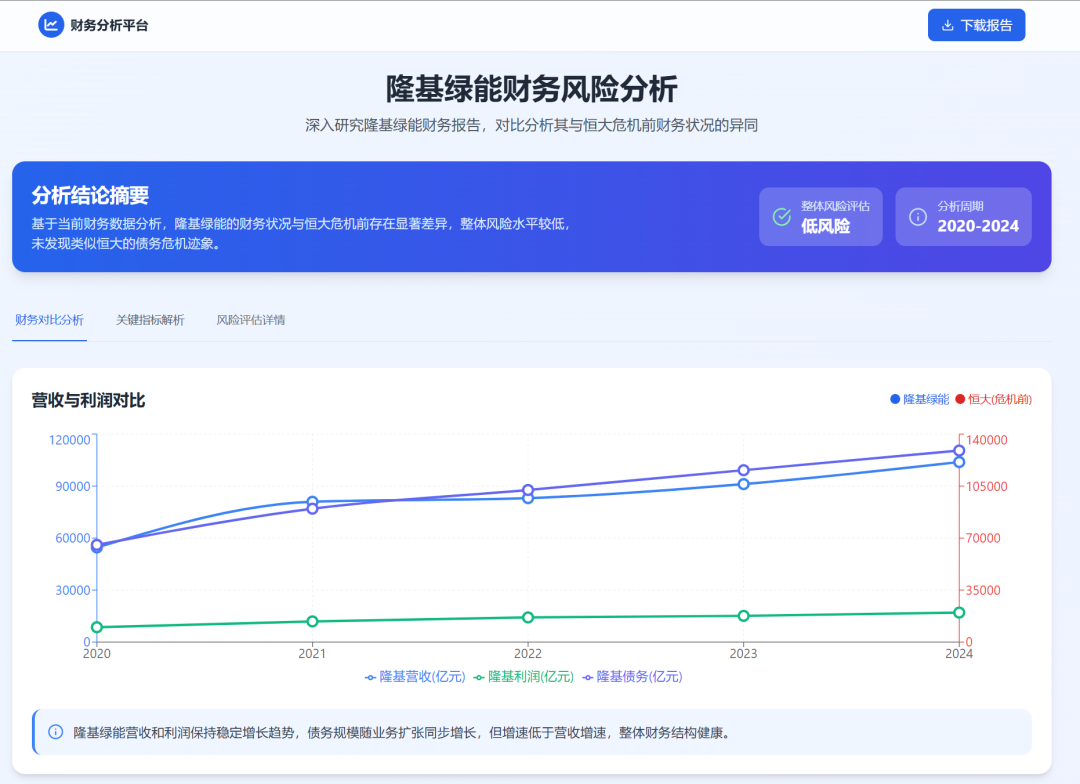Toggle the 隆基债务(亿元) series legend
The width and height of the screenshot is (1080, 784).
tap(632, 677)
